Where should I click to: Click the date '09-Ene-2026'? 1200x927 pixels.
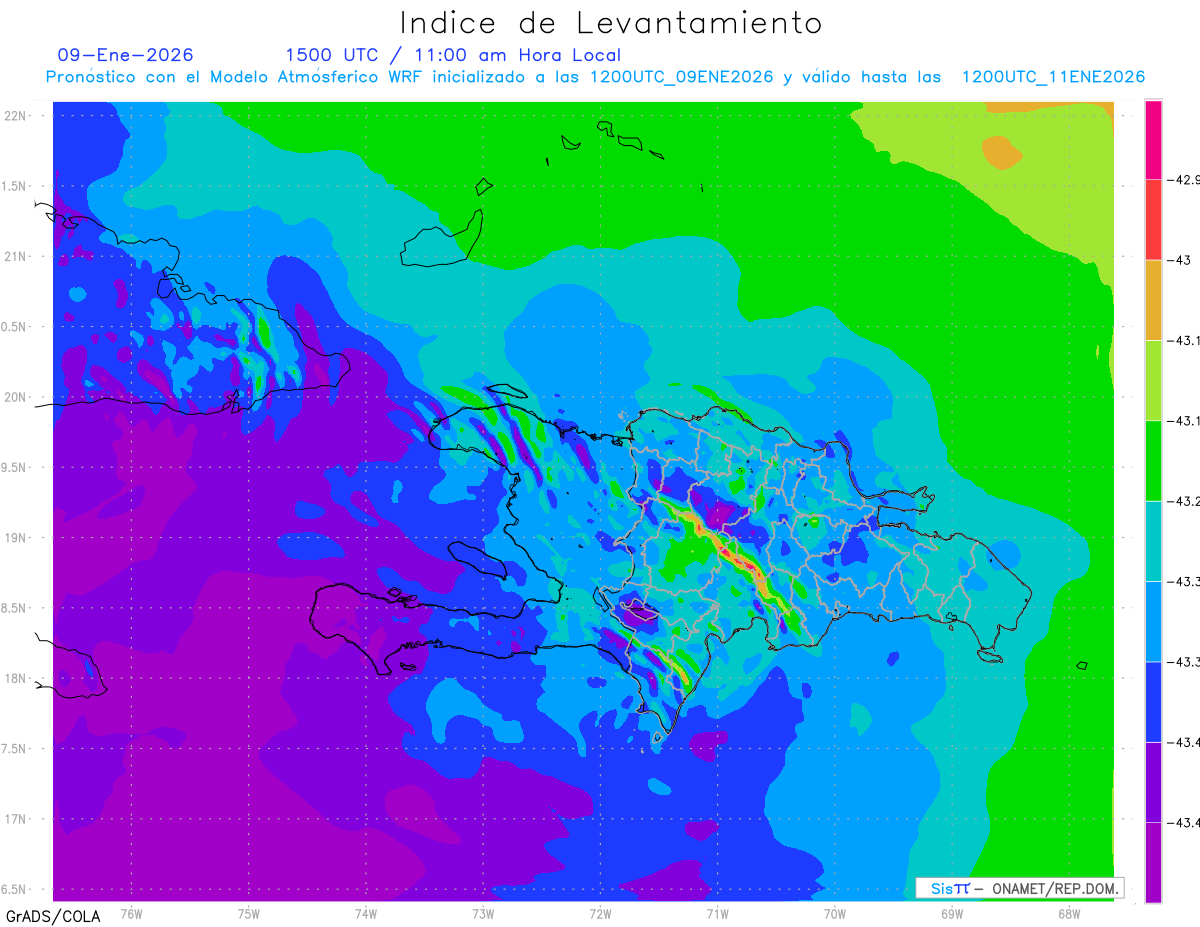pyautogui.click(x=126, y=55)
